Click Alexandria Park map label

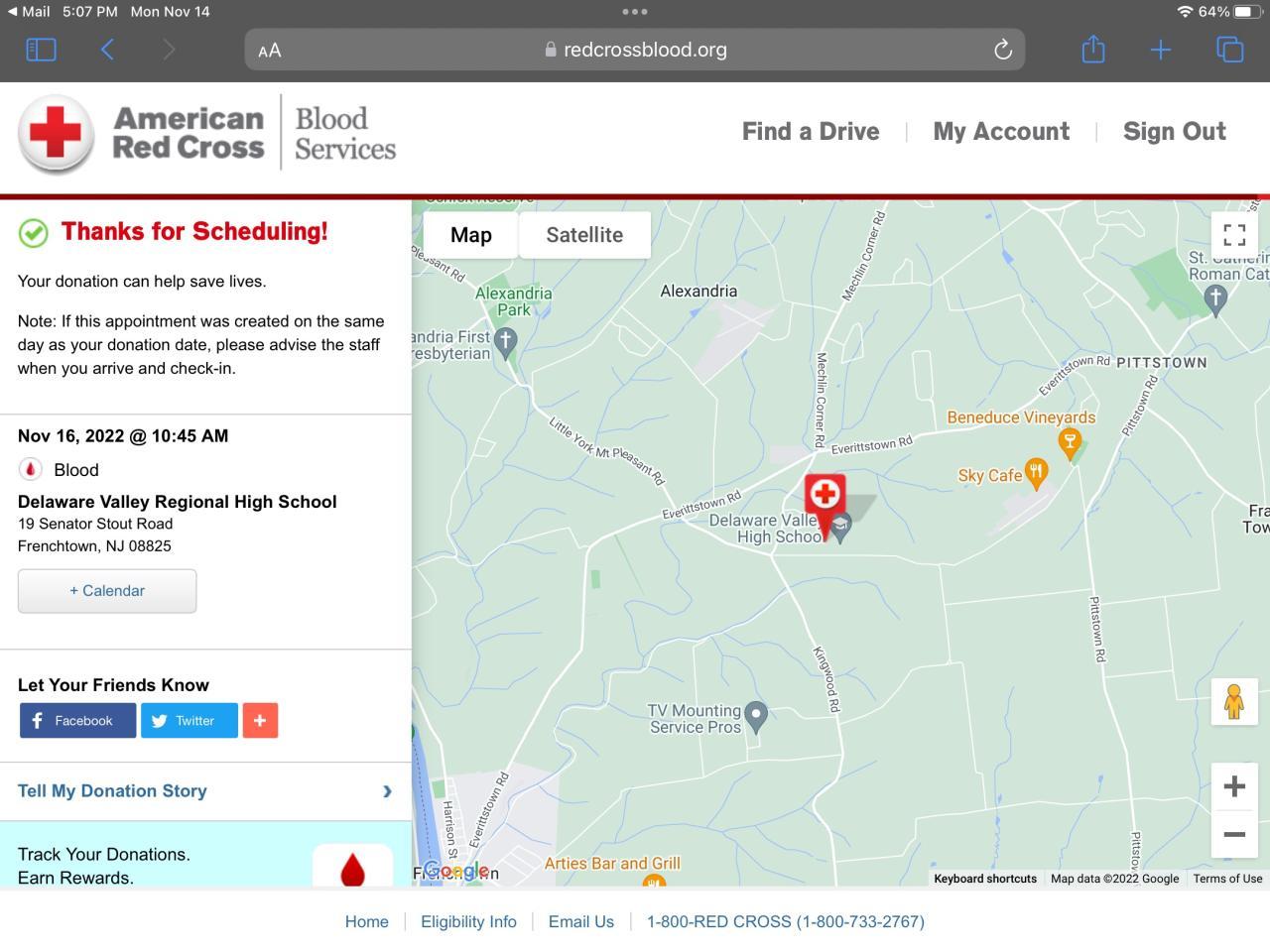[513, 301]
